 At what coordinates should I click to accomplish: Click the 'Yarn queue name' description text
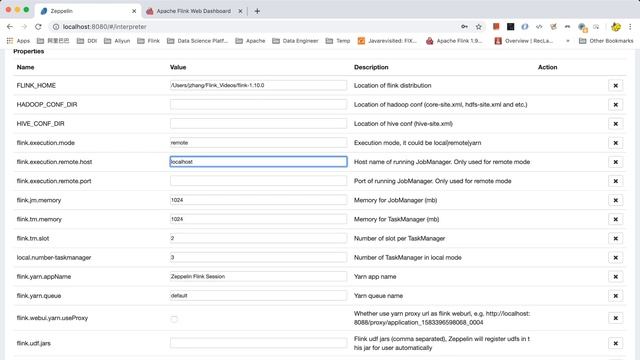pos(378,296)
